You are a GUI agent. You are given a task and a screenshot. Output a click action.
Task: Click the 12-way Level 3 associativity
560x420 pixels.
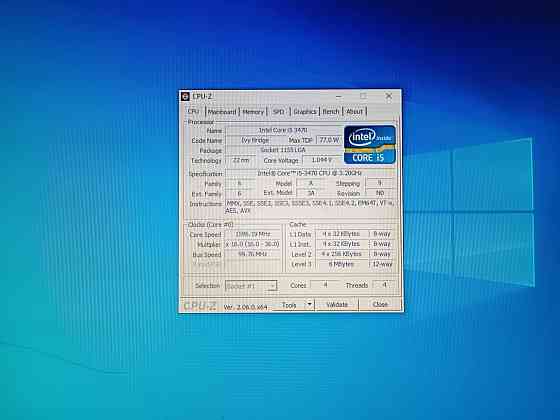[382, 264]
